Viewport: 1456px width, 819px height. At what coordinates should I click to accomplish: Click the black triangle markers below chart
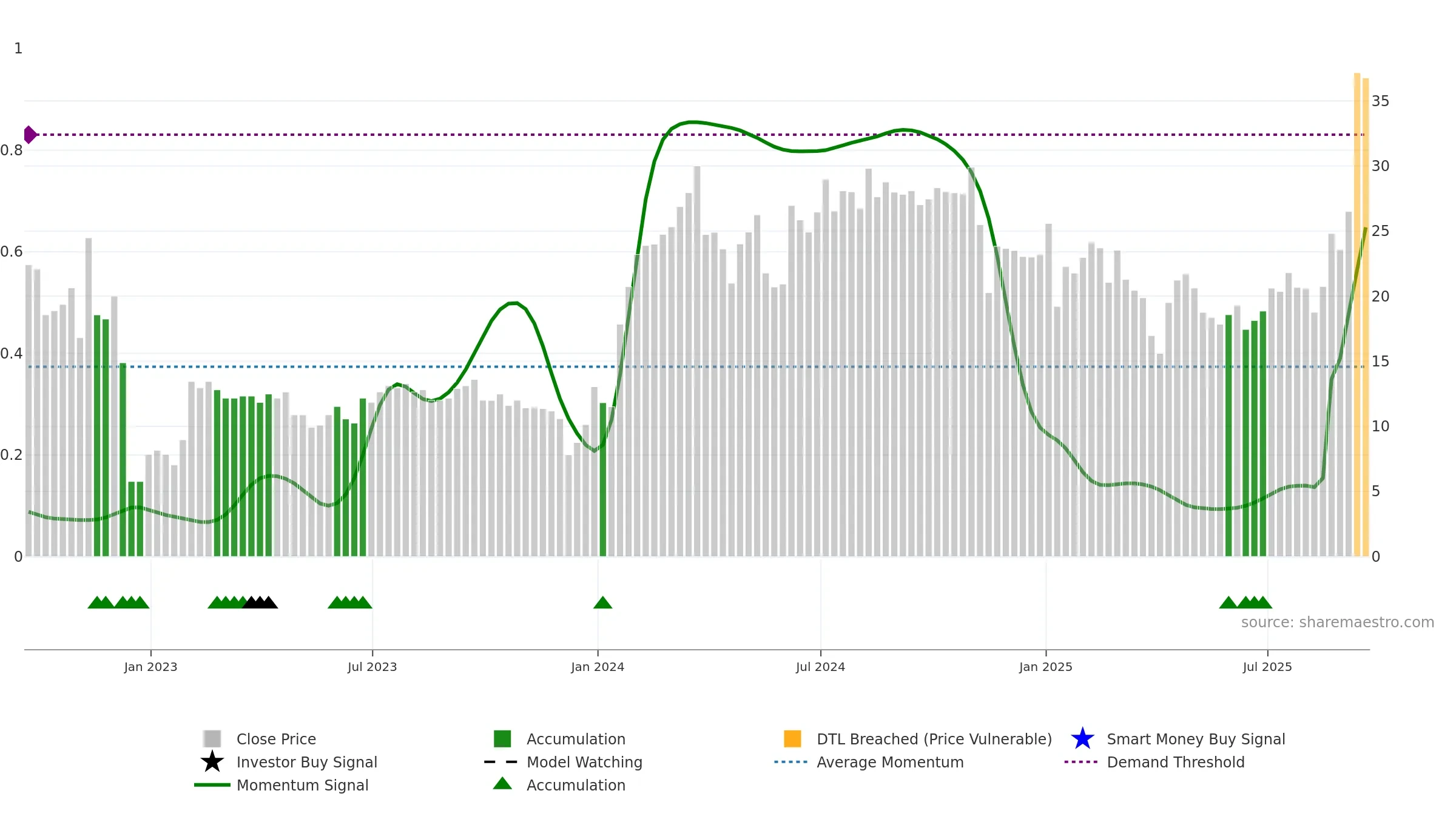click(x=260, y=602)
